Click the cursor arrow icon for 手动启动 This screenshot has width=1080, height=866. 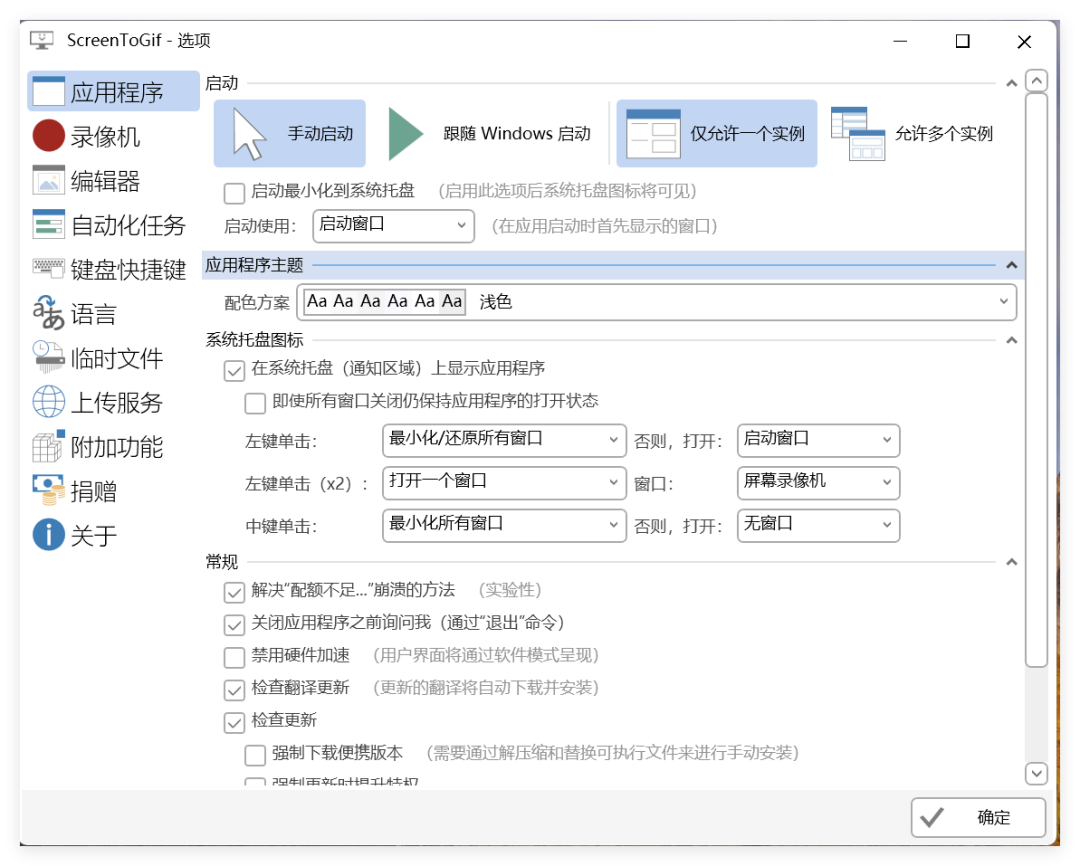[249, 134]
